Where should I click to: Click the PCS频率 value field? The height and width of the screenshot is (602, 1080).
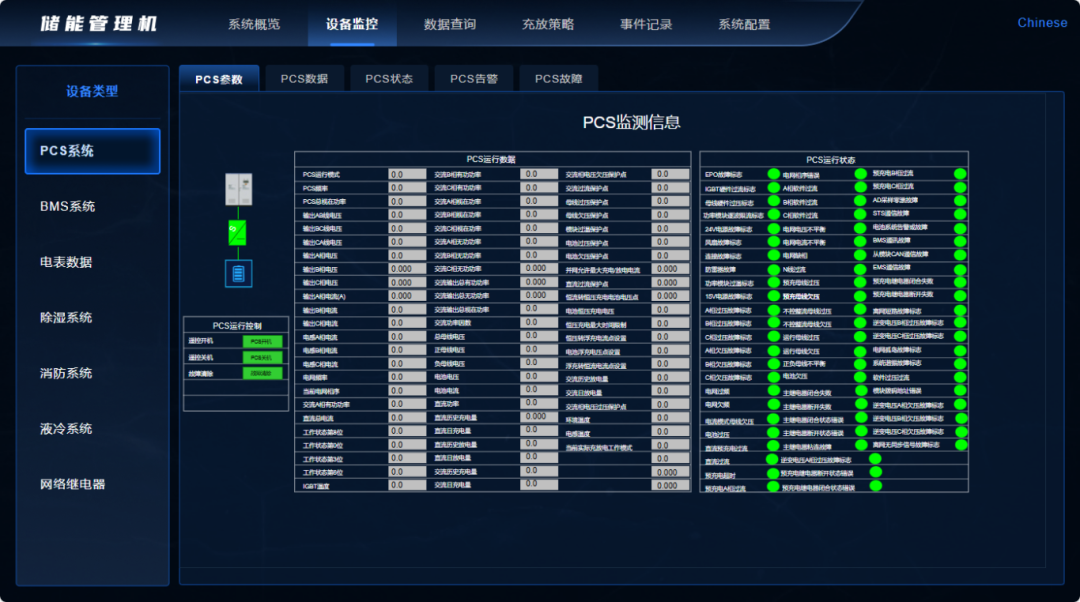[x=407, y=188]
